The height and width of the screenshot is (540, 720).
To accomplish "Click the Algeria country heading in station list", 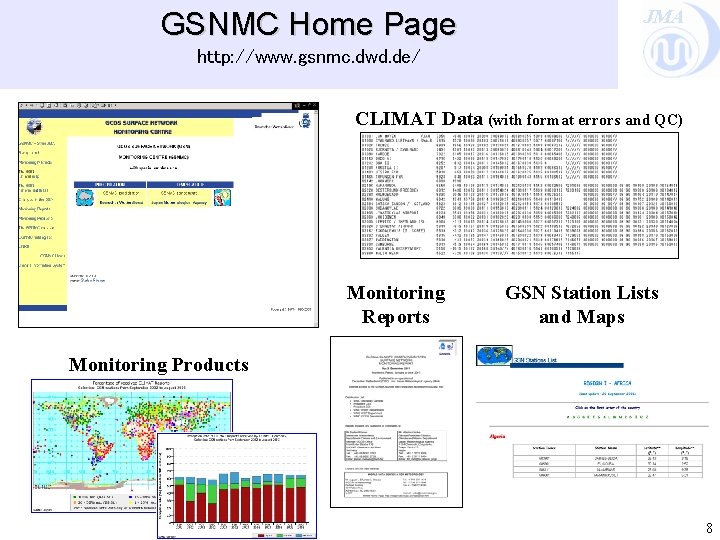I will pyautogui.click(x=497, y=436).
